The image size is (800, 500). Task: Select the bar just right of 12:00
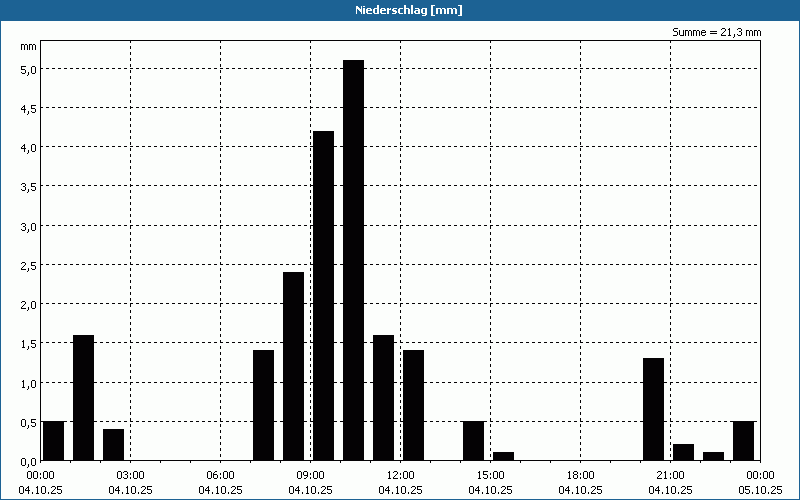(413, 405)
